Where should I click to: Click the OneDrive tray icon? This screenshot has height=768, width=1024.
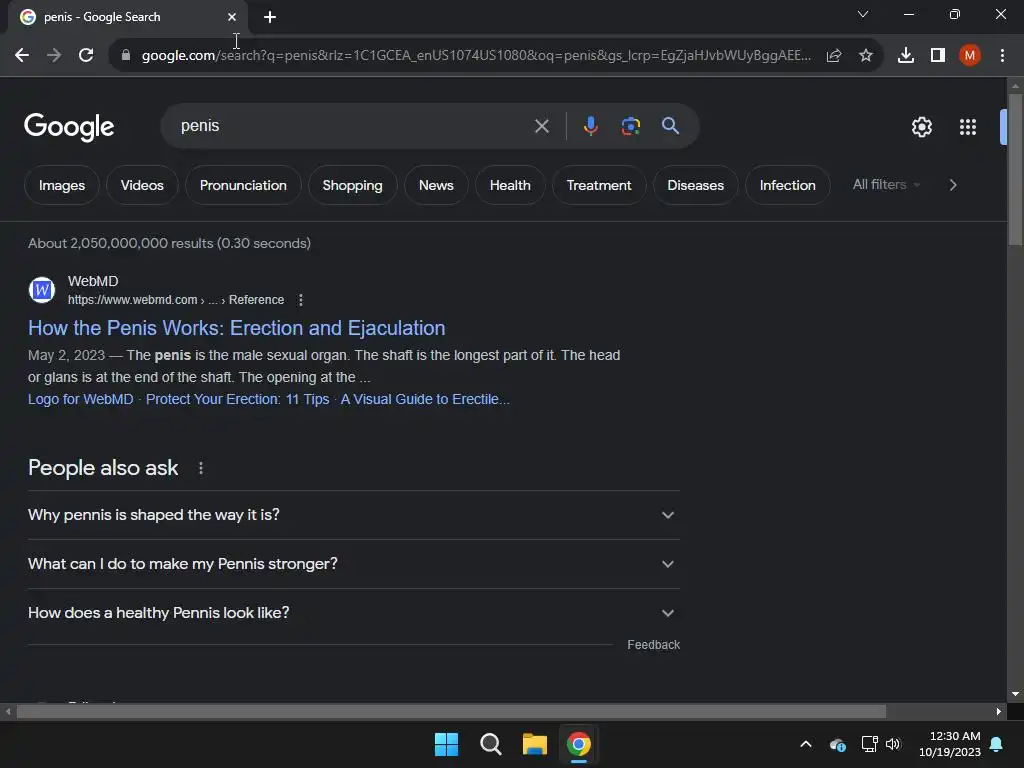837,744
